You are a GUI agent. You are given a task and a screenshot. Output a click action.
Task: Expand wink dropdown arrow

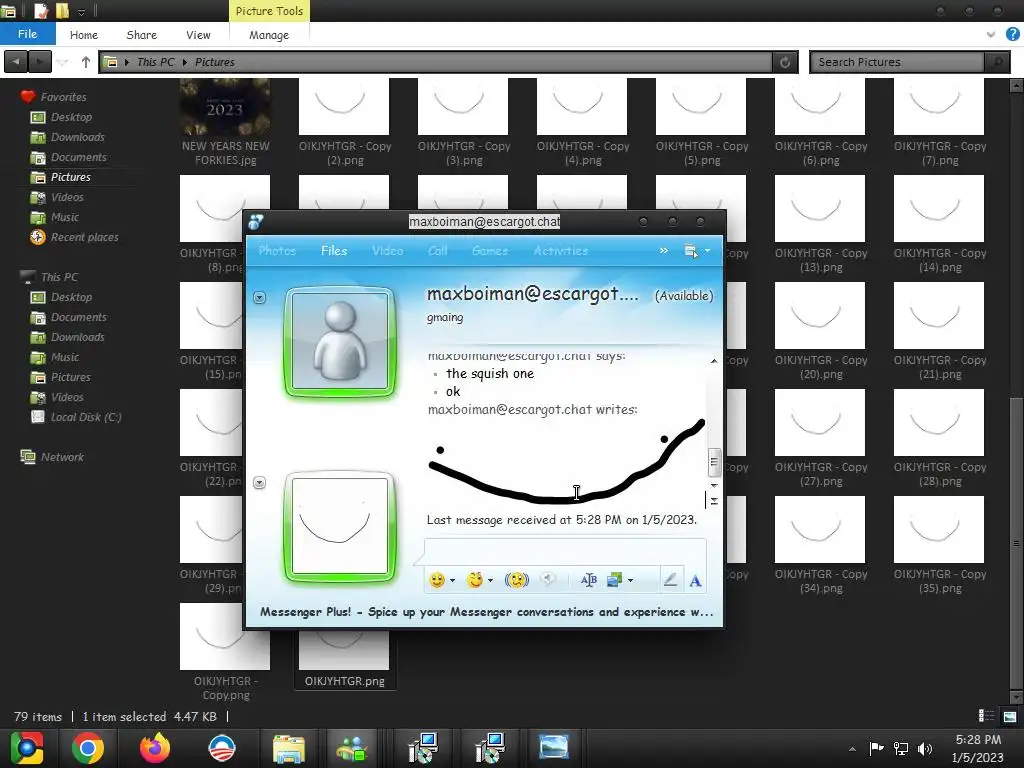click(x=490, y=580)
